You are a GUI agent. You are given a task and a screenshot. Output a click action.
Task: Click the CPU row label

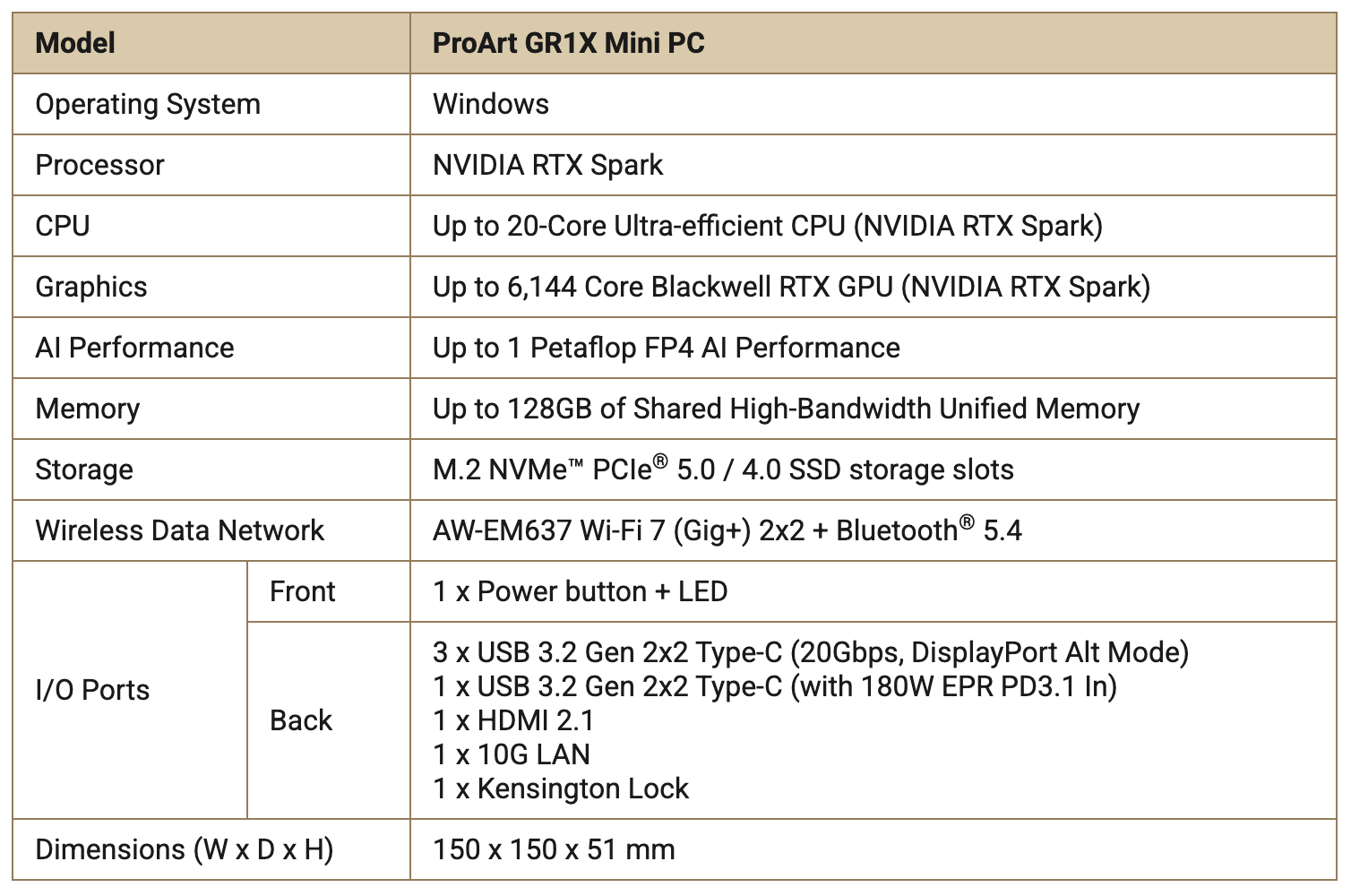(x=63, y=226)
